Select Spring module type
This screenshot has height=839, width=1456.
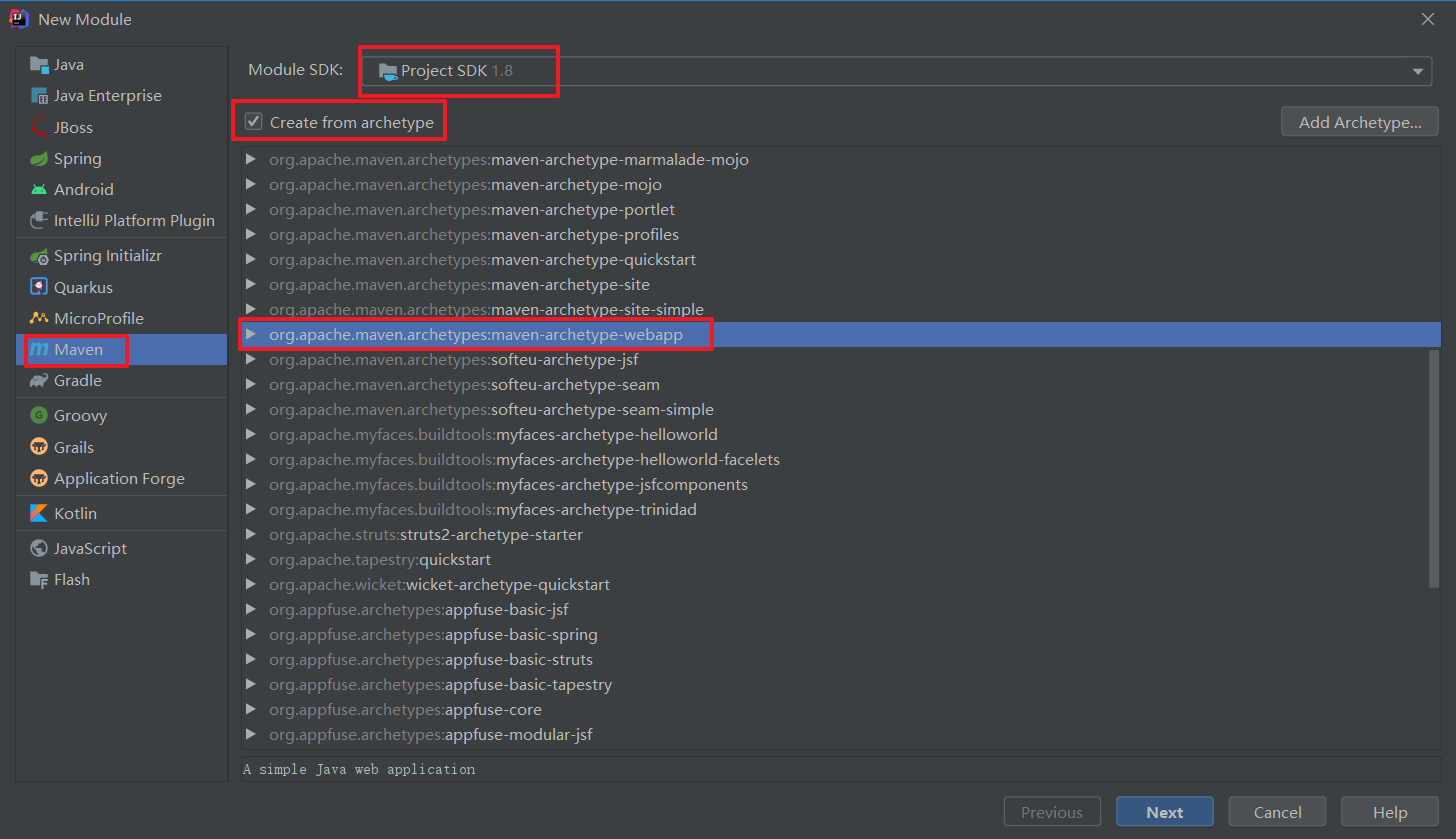pos(121,159)
